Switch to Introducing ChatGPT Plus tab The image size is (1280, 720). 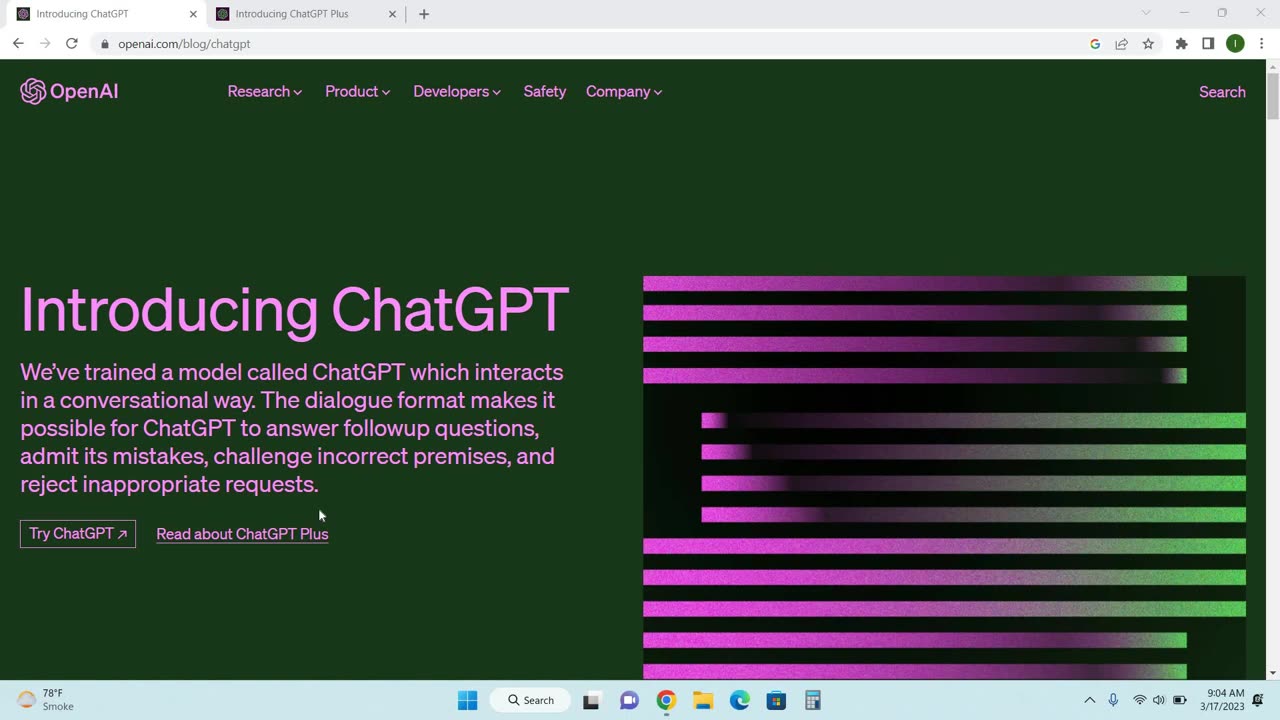[x=306, y=14]
